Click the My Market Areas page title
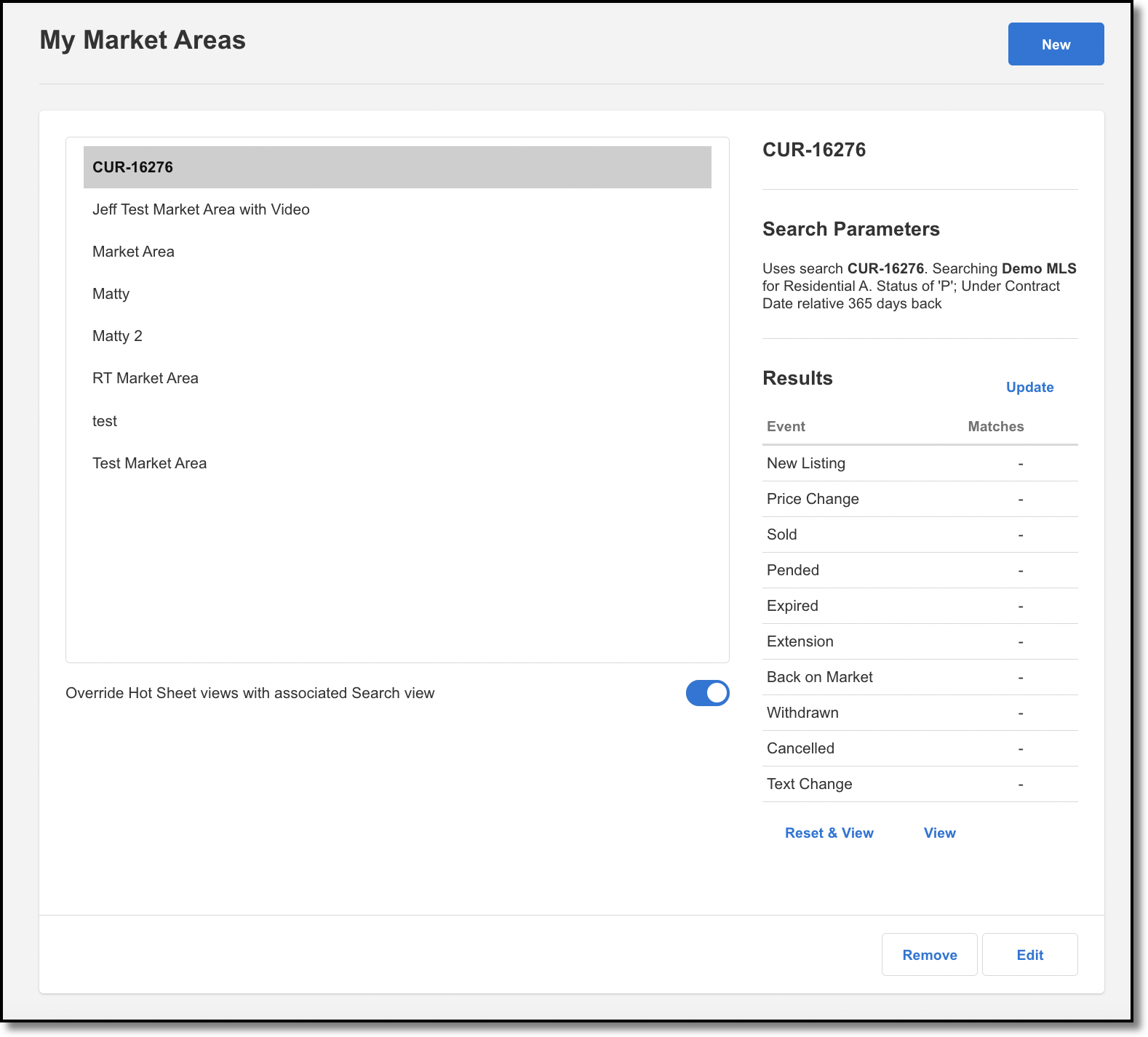This screenshot has height=1037, width=1148. coord(143,40)
